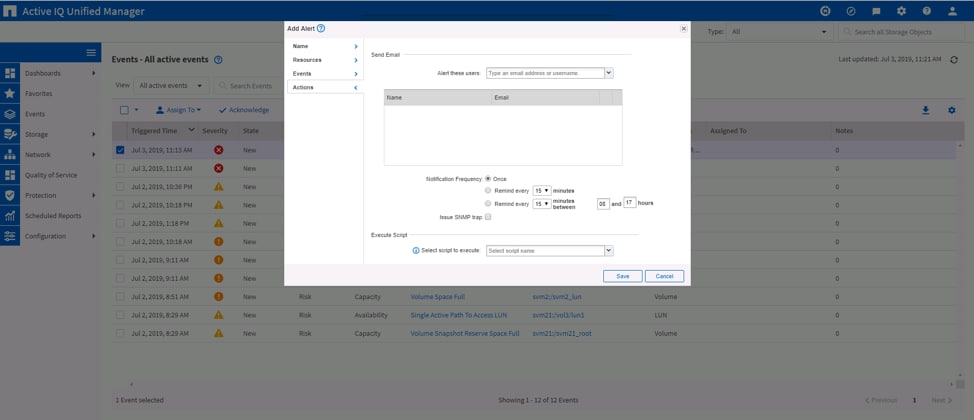The image size is (974, 420).
Task: Click the Storage sidebar icon
Action: (x=10, y=134)
